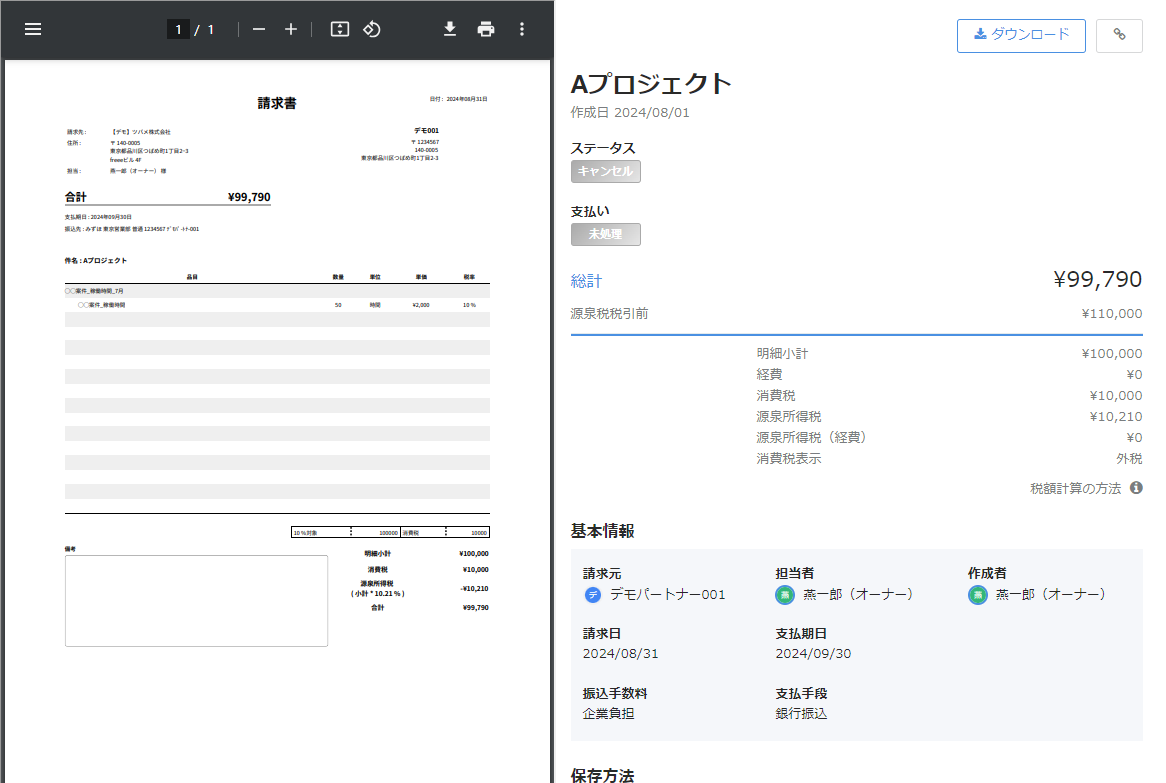Open the PDF viewer more-actions menu
Screen dimensions: 1166x783
522,29
